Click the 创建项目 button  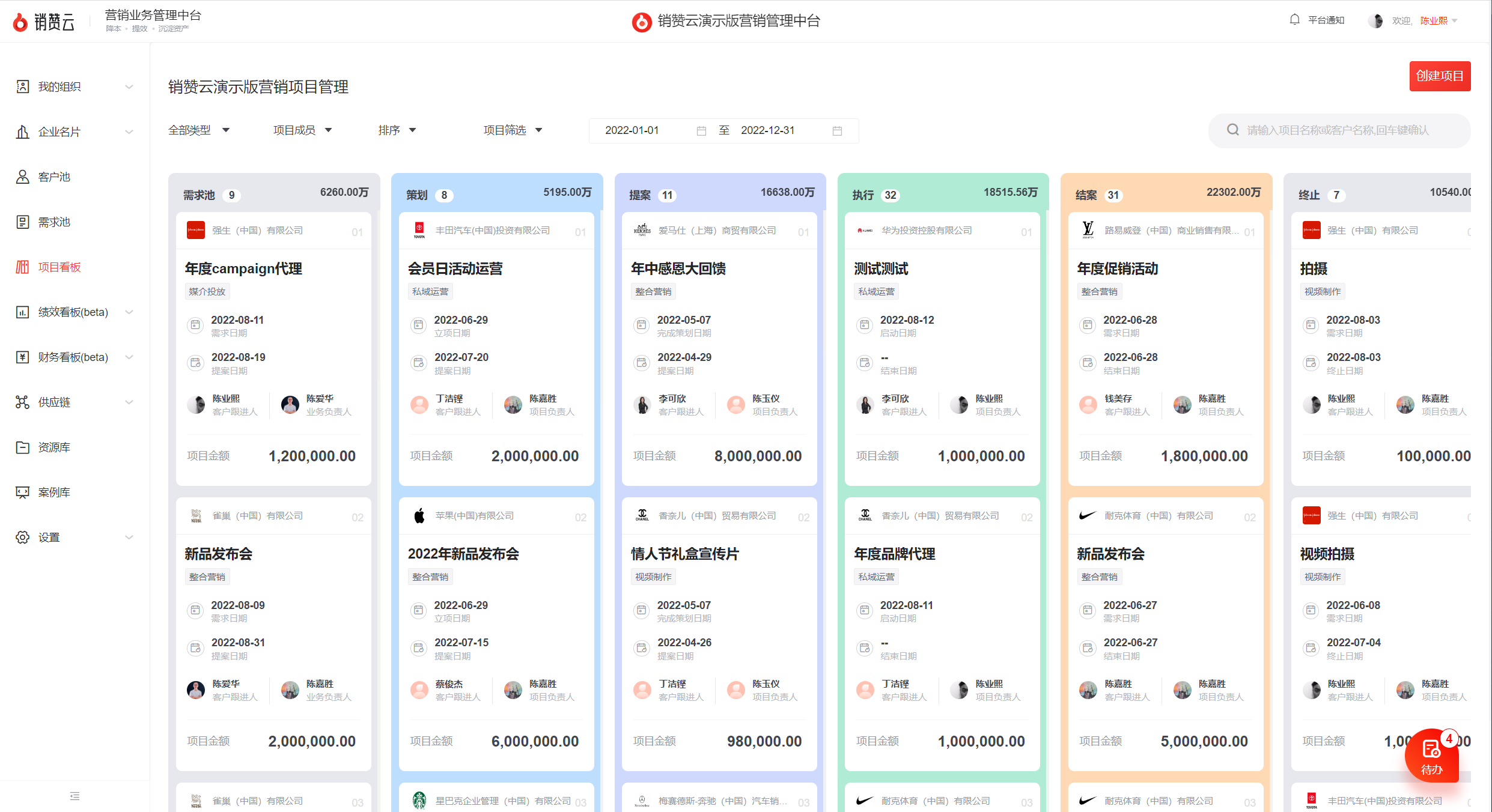tap(1440, 76)
